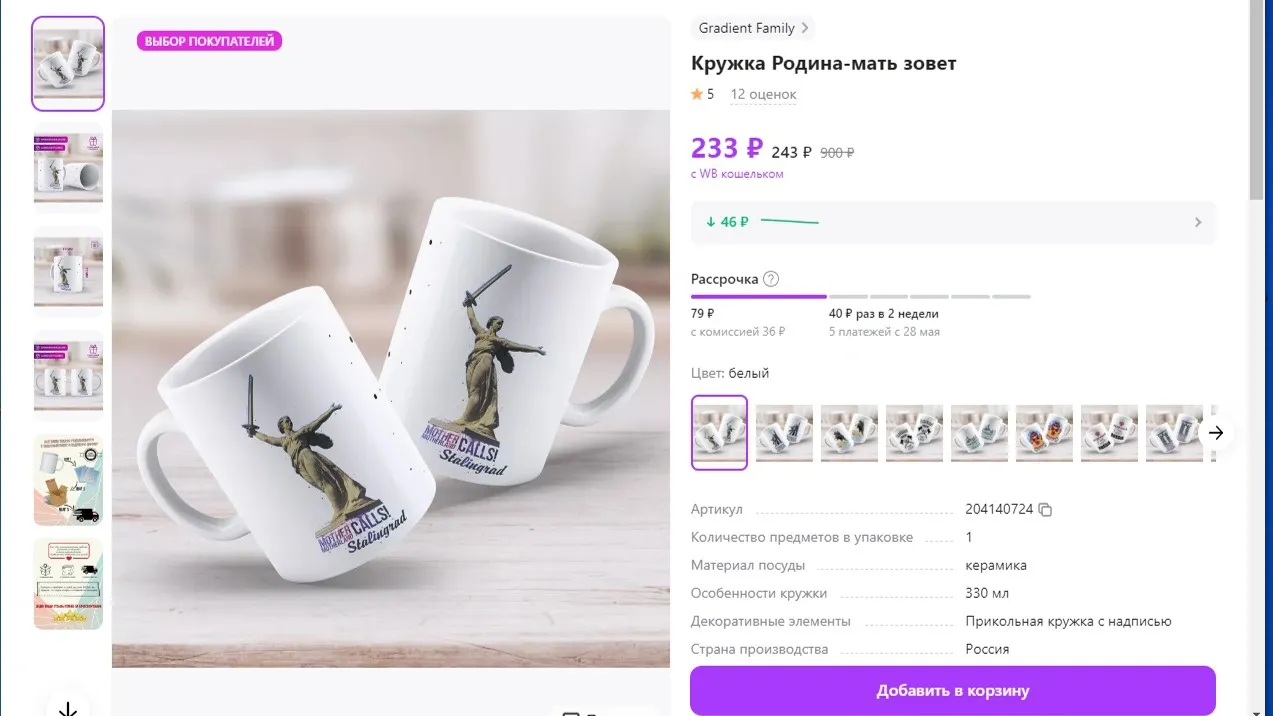Viewport: 1273px width, 716px height.
Task: Select the third product photo thumbnail
Action: tap(68, 271)
